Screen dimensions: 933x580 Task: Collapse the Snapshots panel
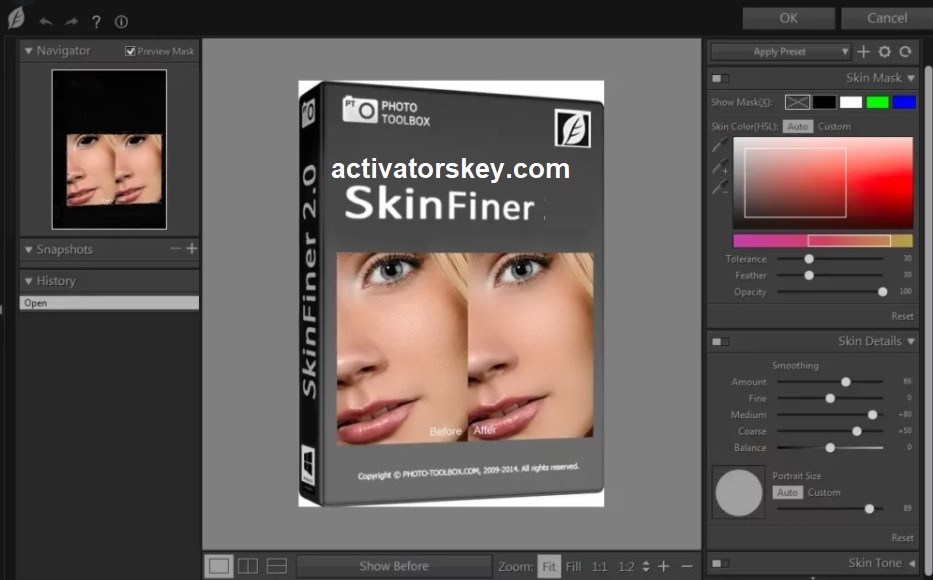point(28,249)
